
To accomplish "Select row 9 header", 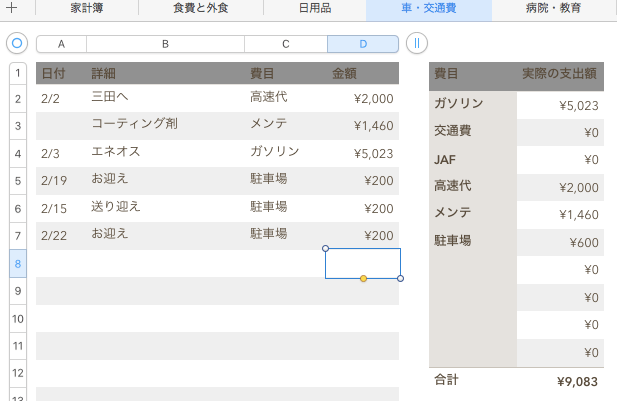I will click(x=18, y=291).
